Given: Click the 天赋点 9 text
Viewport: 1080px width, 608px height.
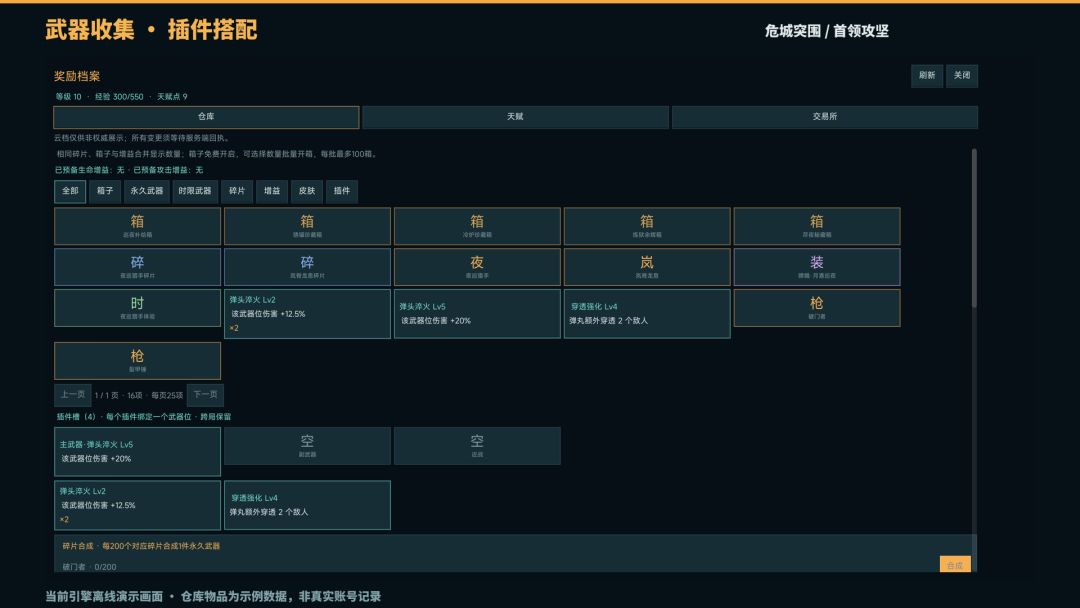Looking at the screenshot, I should click(172, 96).
